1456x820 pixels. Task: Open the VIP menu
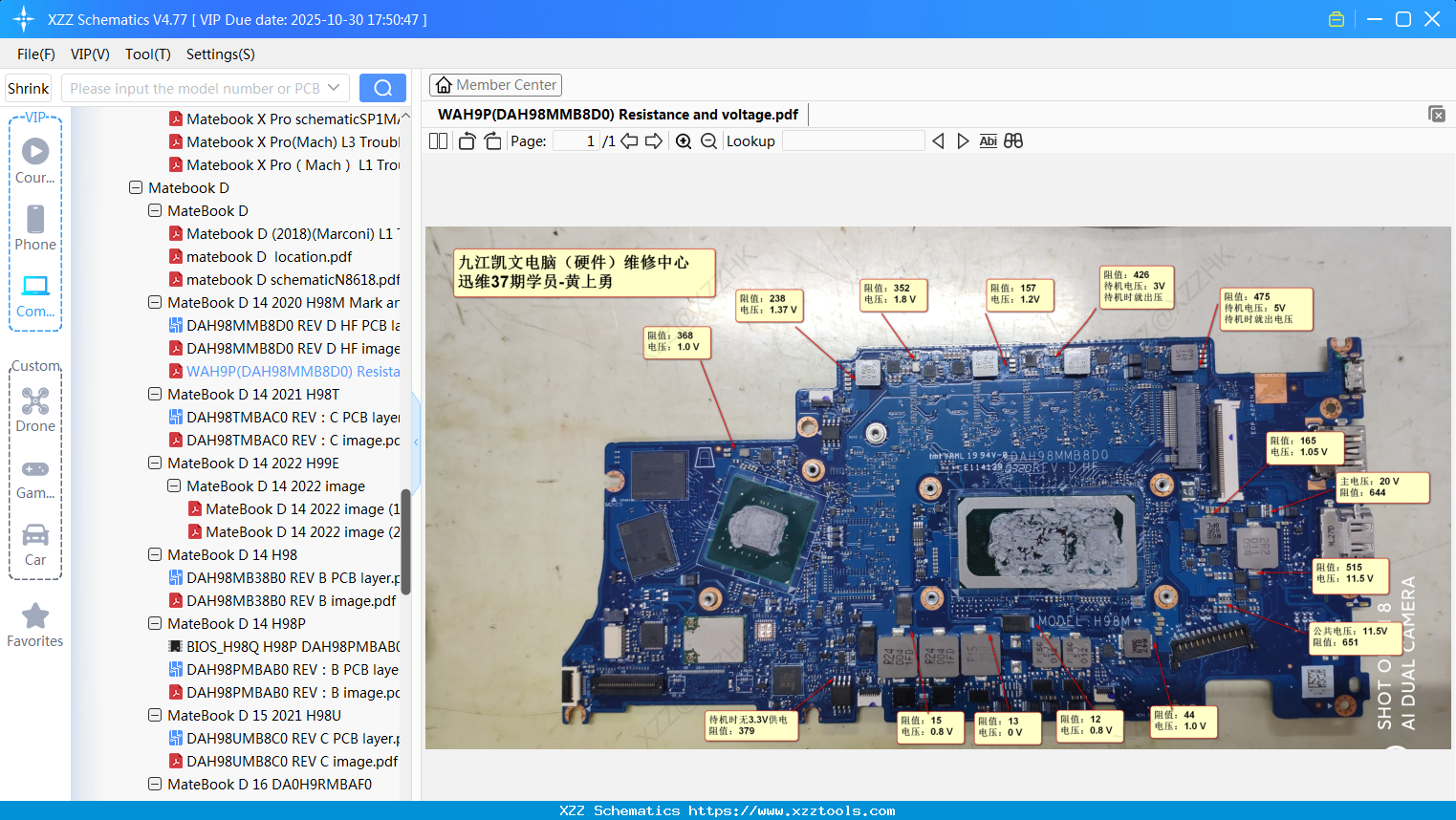[x=90, y=54]
